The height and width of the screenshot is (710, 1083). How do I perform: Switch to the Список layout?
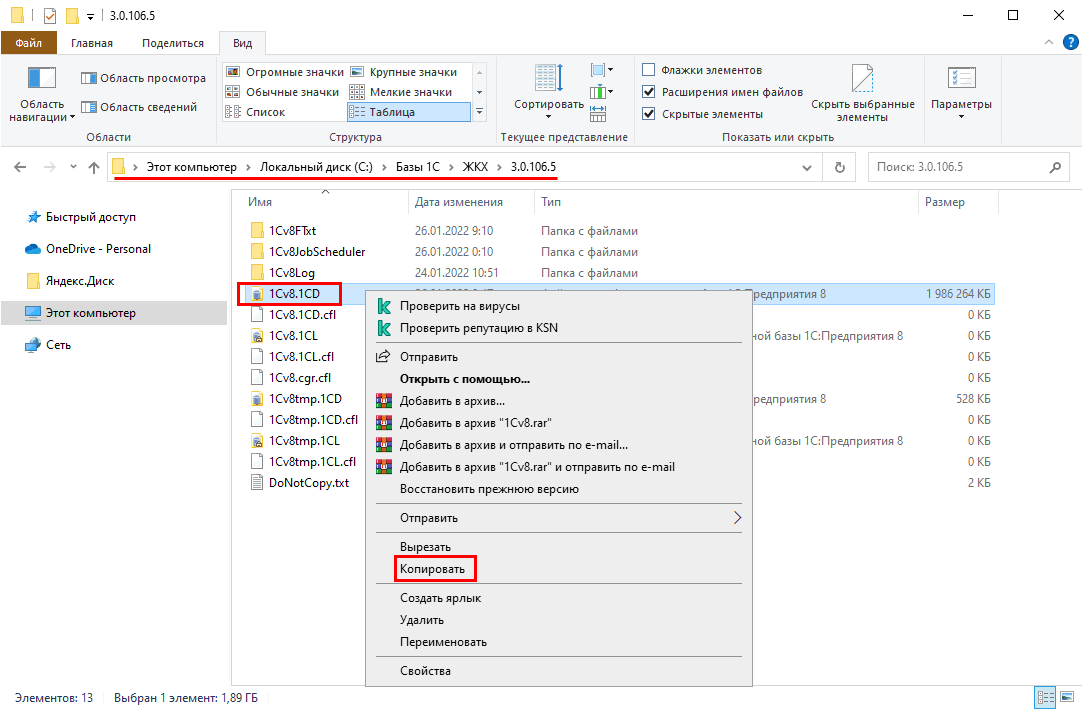point(256,112)
